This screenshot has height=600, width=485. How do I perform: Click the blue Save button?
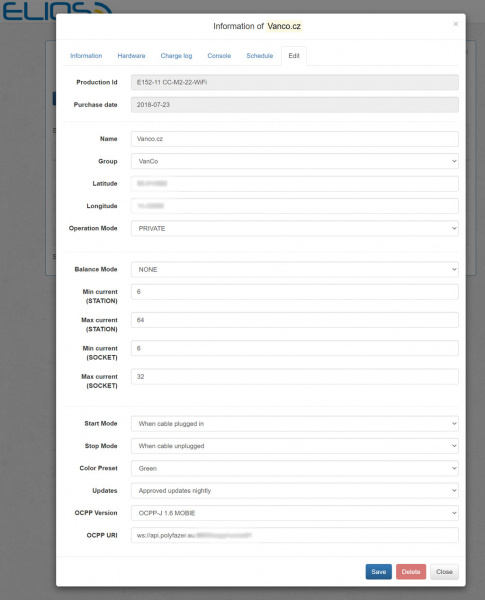(x=379, y=572)
